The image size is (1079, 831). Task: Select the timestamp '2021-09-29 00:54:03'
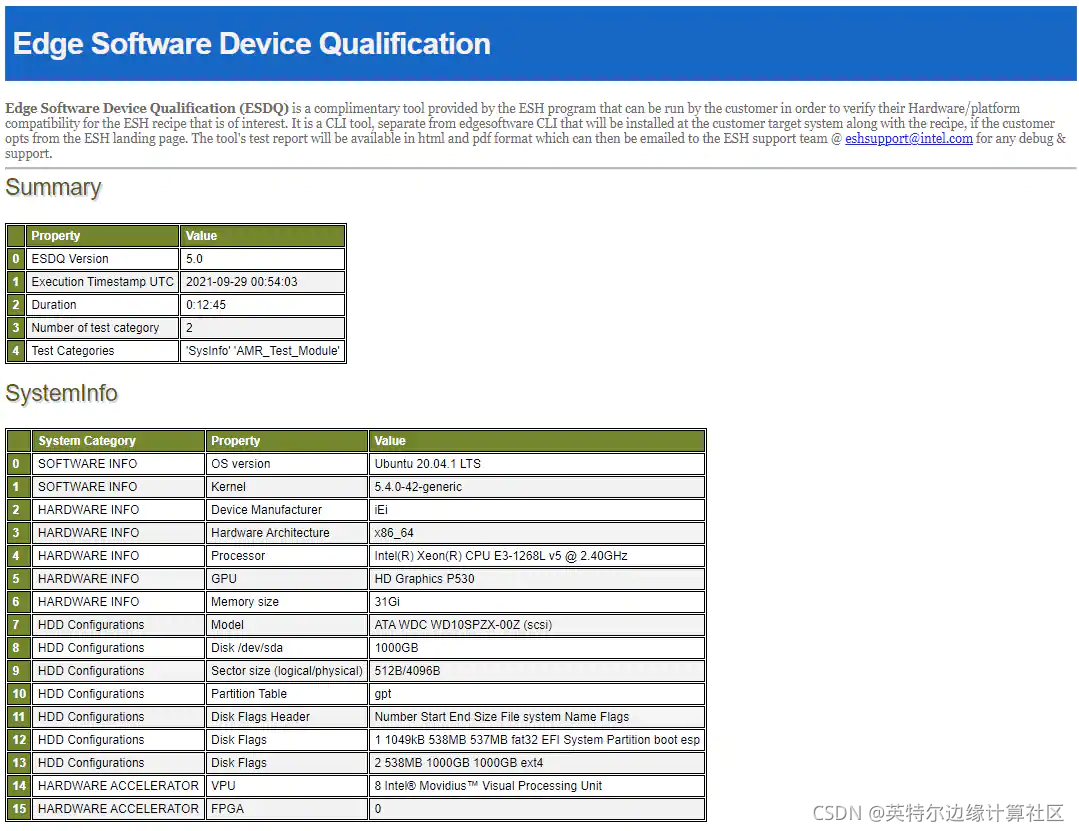tap(262, 282)
